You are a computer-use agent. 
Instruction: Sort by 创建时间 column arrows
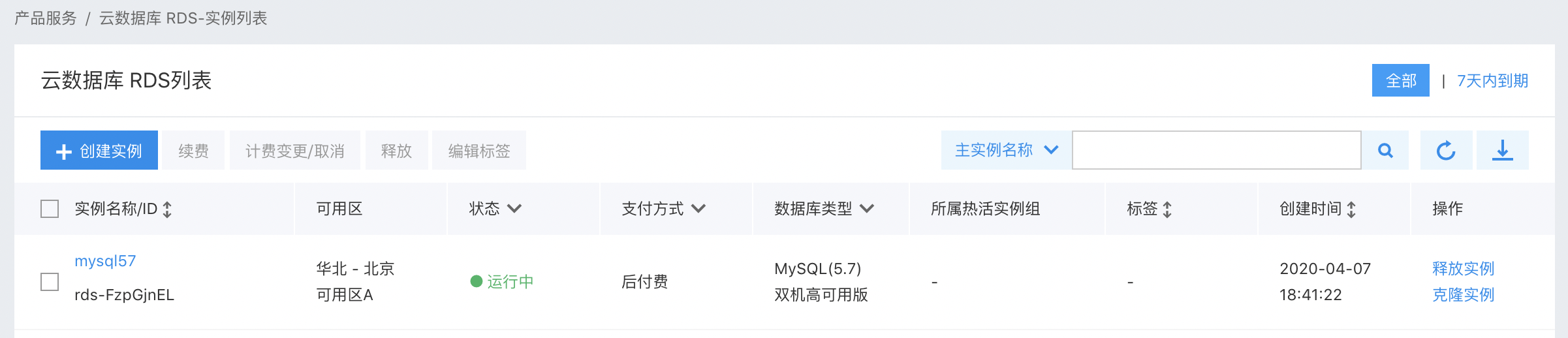(x=1351, y=209)
